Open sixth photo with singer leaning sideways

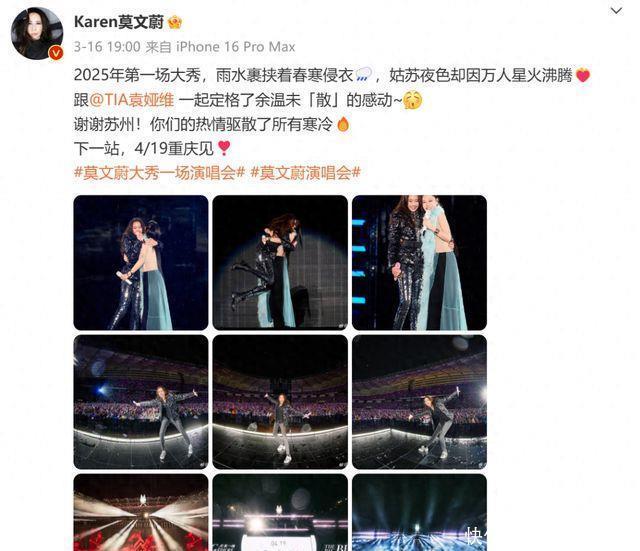[419, 402]
